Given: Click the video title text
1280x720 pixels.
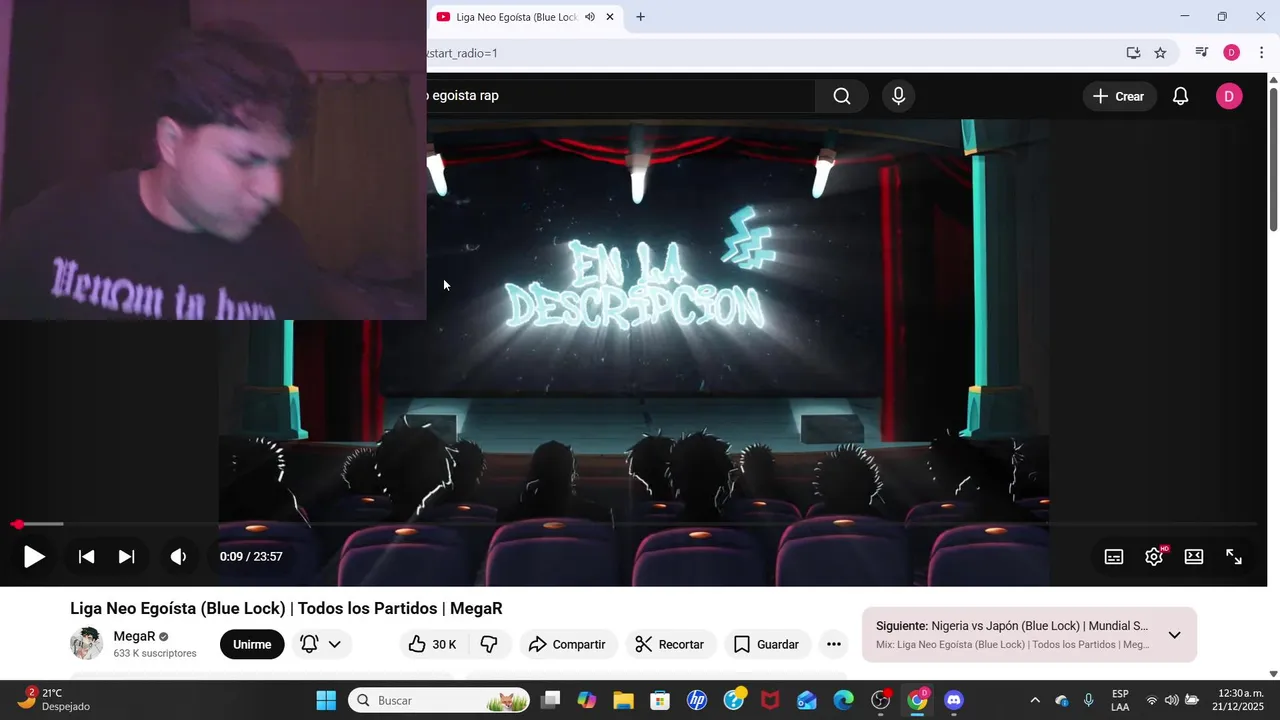Looking at the screenshot, I should coord(286,608).
